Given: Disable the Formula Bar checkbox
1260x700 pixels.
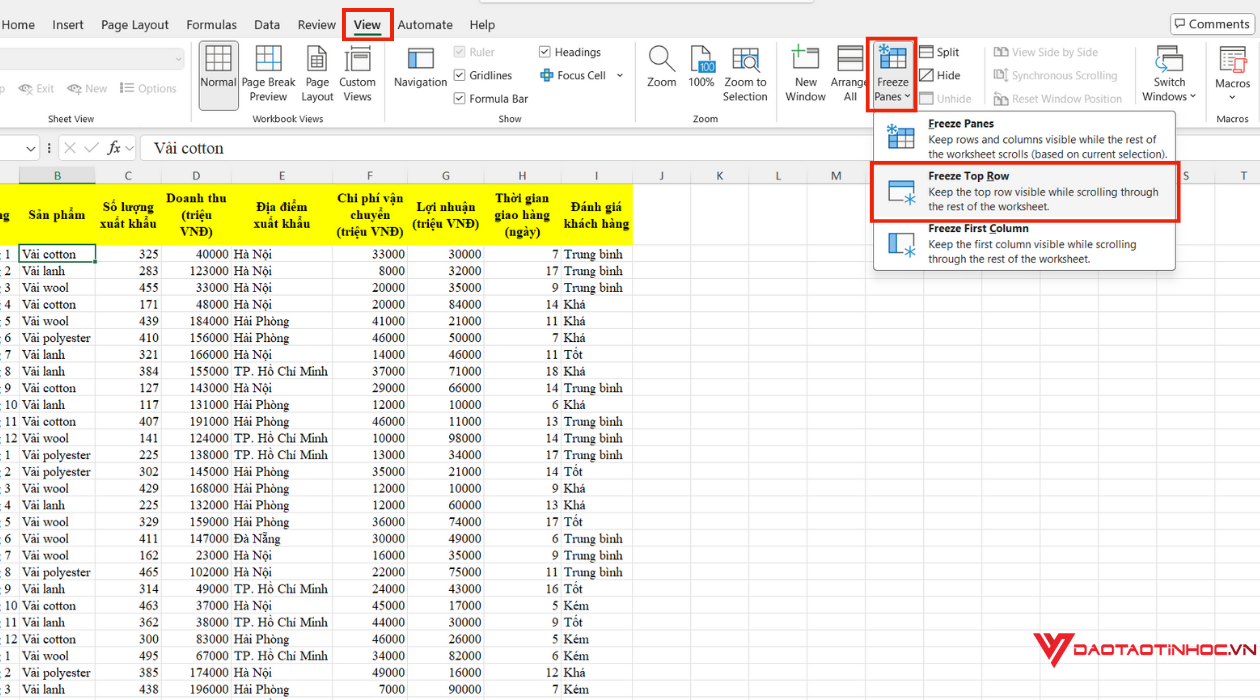Looking at the screenshot, I should (x=460, y=99).
